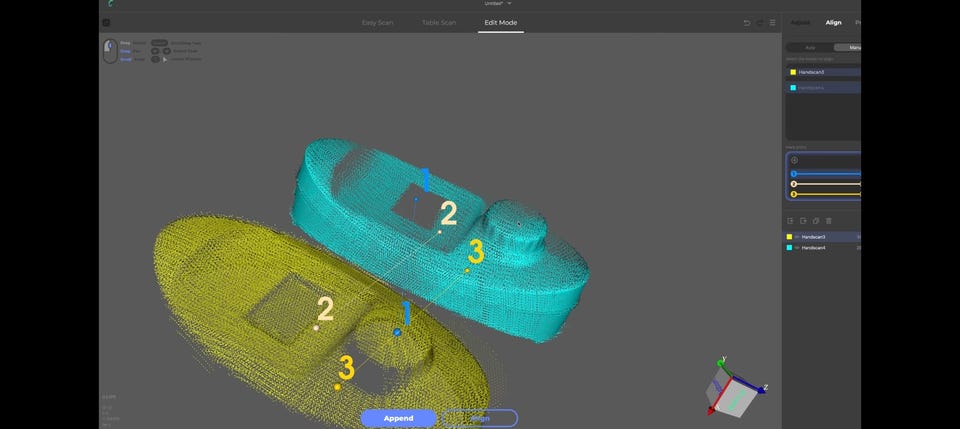
Task: Switch to Easy Scan tab
Action: click(x=377, y=23)
